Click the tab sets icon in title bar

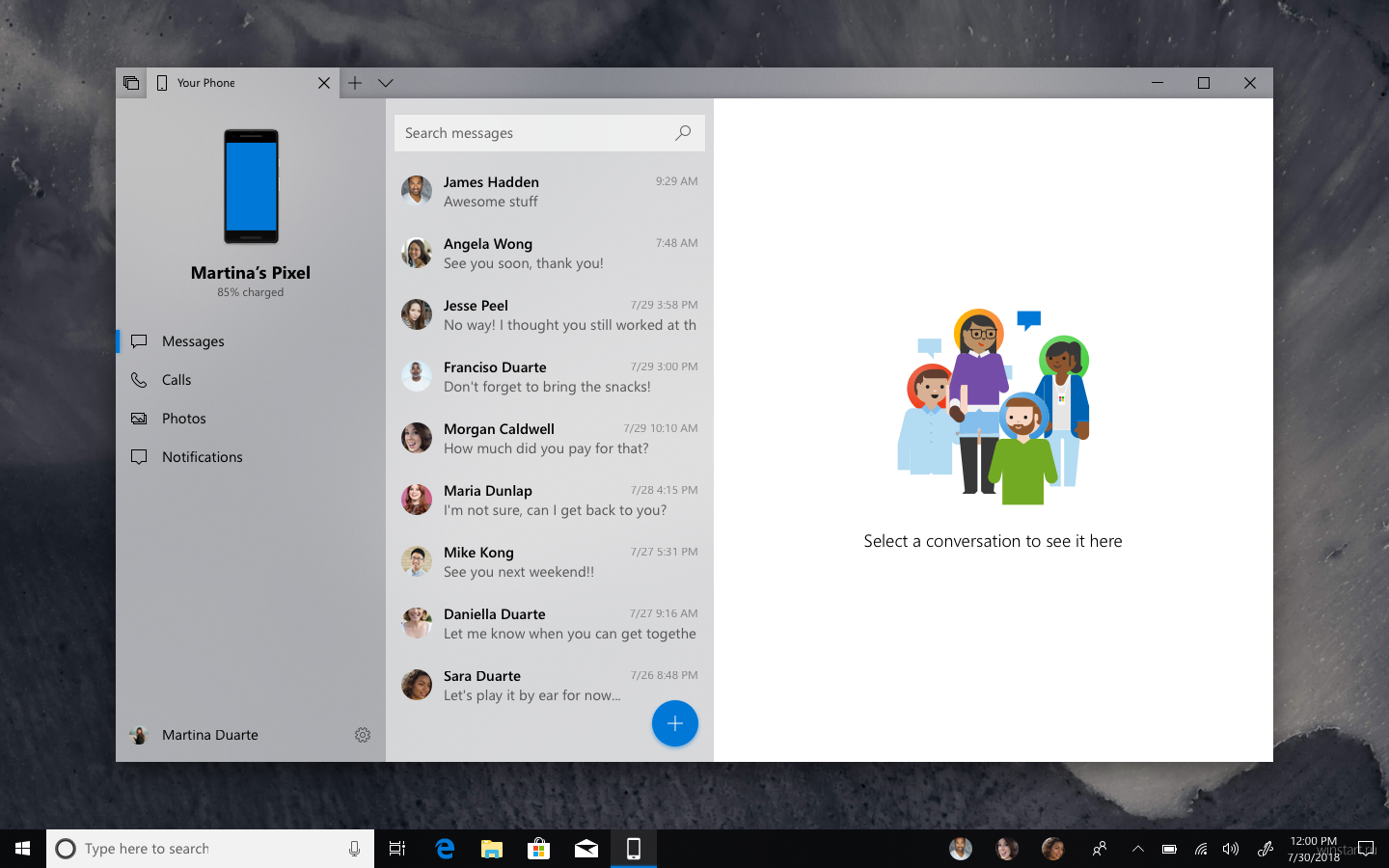(x=131, y=83)
